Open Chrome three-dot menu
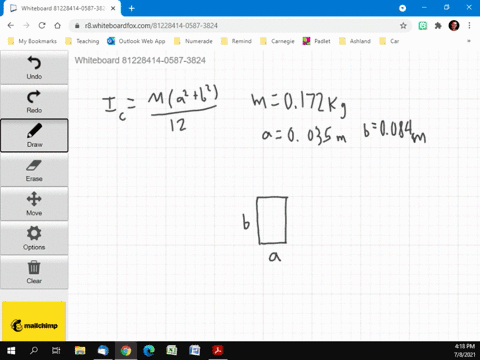 [469, 26]
